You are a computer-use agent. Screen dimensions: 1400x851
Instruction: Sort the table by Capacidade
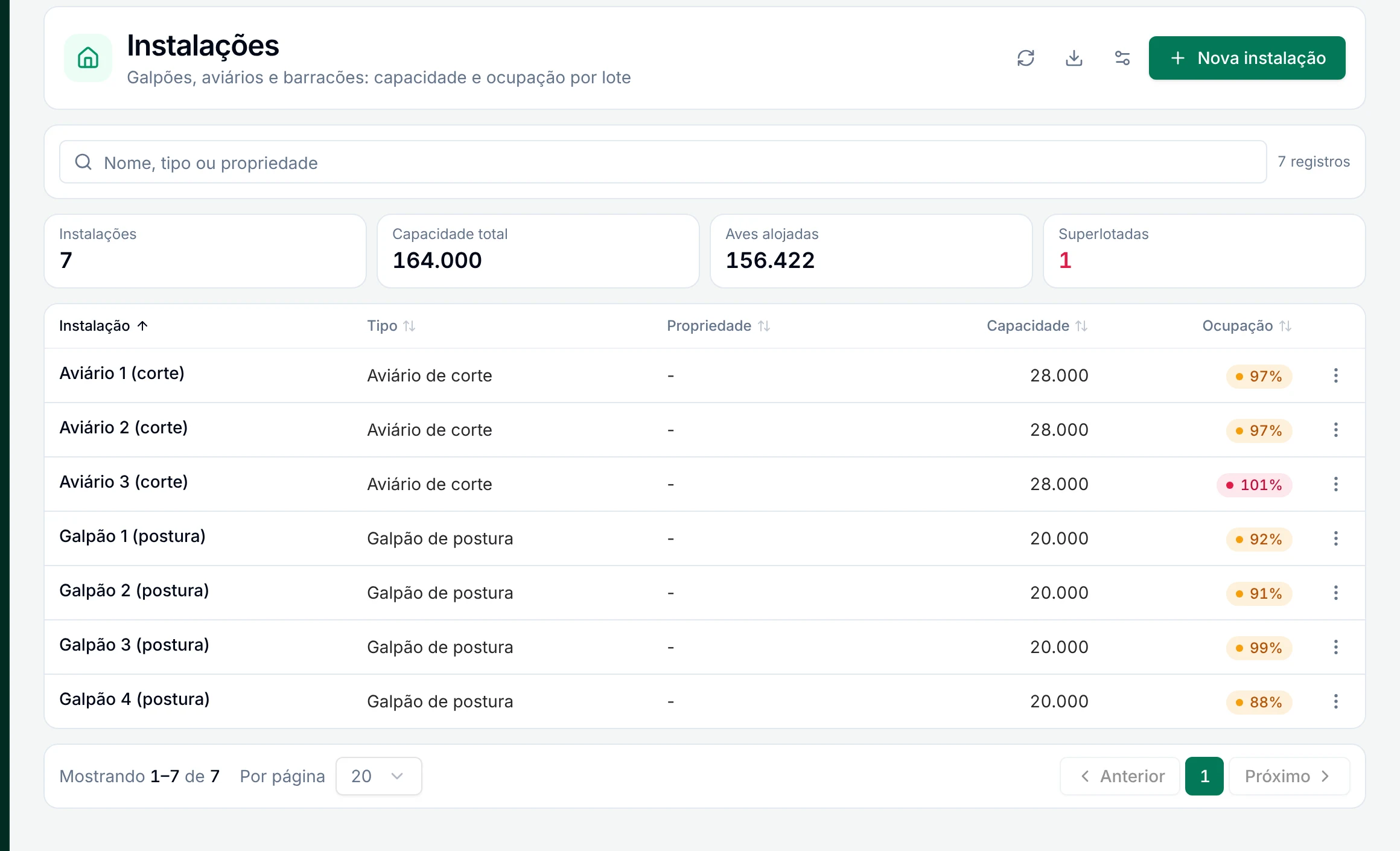point(1037,326)
